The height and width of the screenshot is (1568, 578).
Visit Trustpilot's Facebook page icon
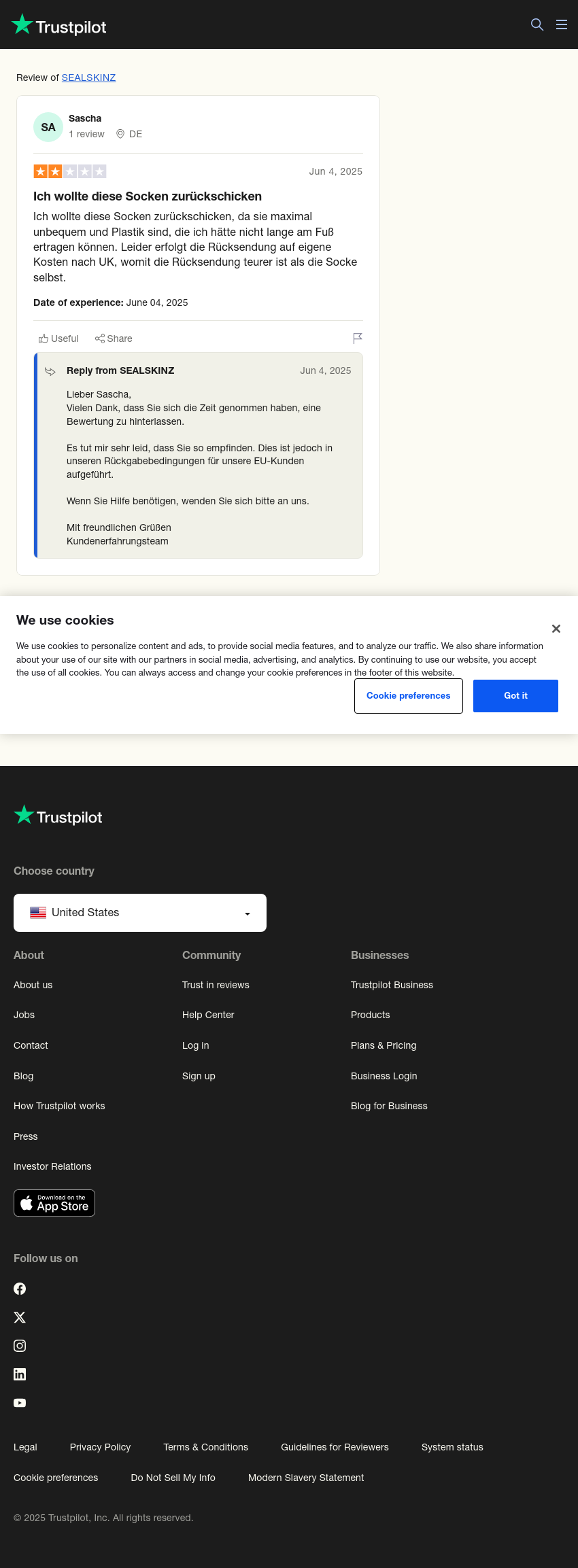coord(20,1289)
